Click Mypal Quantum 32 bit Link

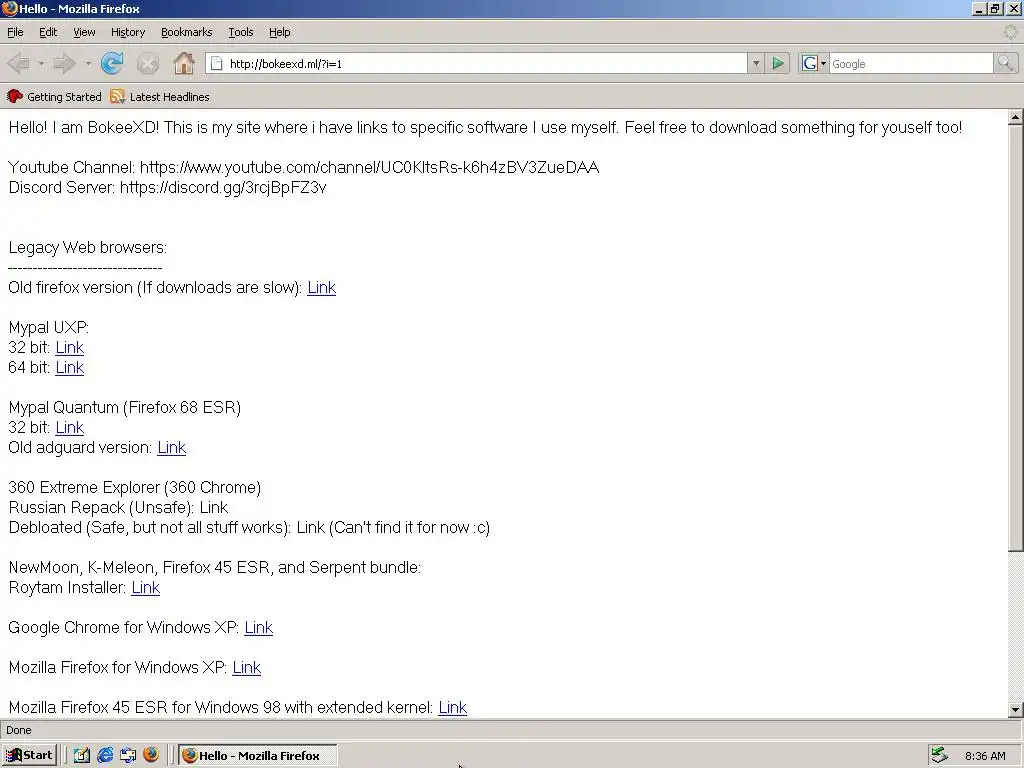[69, 427]
